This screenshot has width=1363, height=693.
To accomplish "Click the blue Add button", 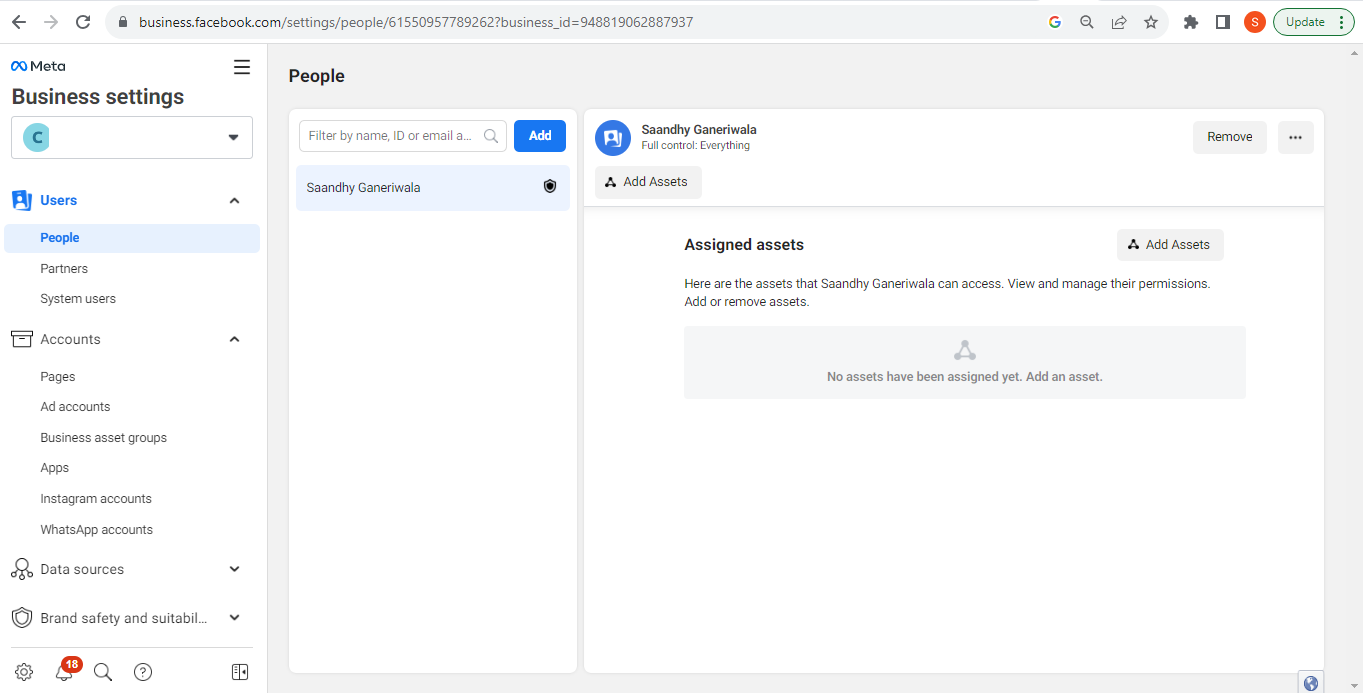I will click(540, 136).
